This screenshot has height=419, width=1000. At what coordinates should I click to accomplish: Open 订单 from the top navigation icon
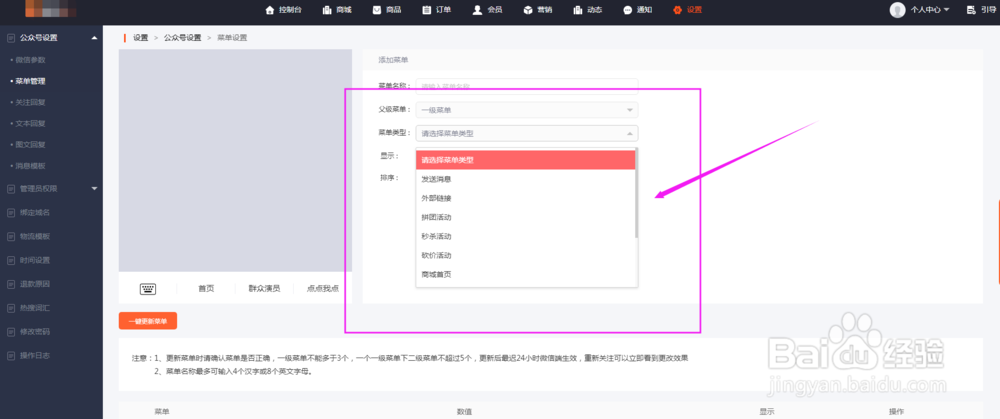click(427, 10)
